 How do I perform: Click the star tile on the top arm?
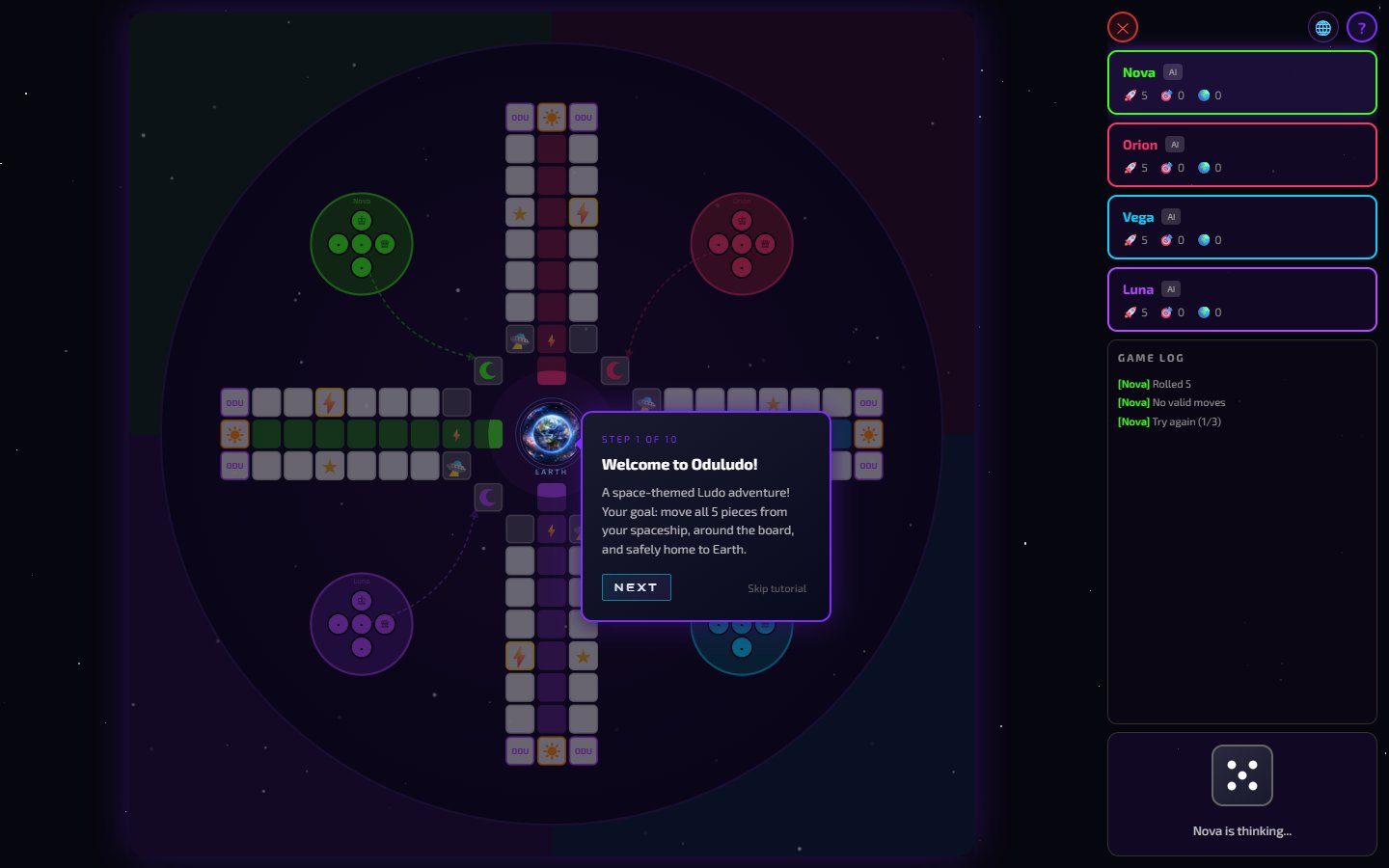[x=520, y=212]
